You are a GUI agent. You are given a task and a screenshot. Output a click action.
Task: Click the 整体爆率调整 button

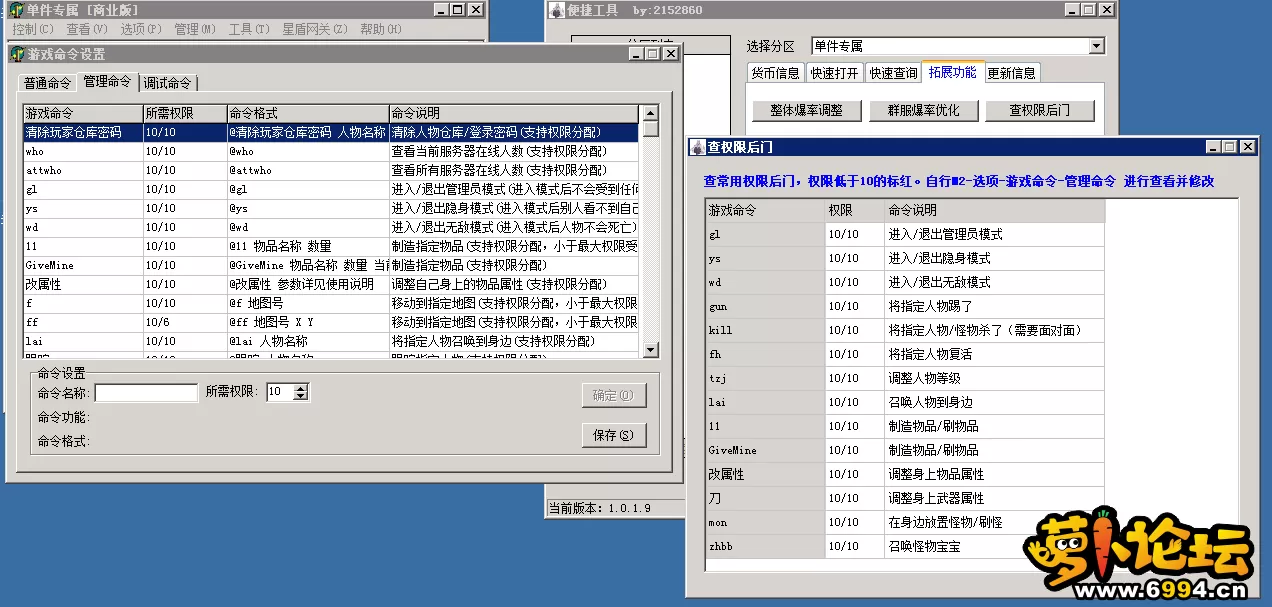pyautogui.click(x=806, y=110)
